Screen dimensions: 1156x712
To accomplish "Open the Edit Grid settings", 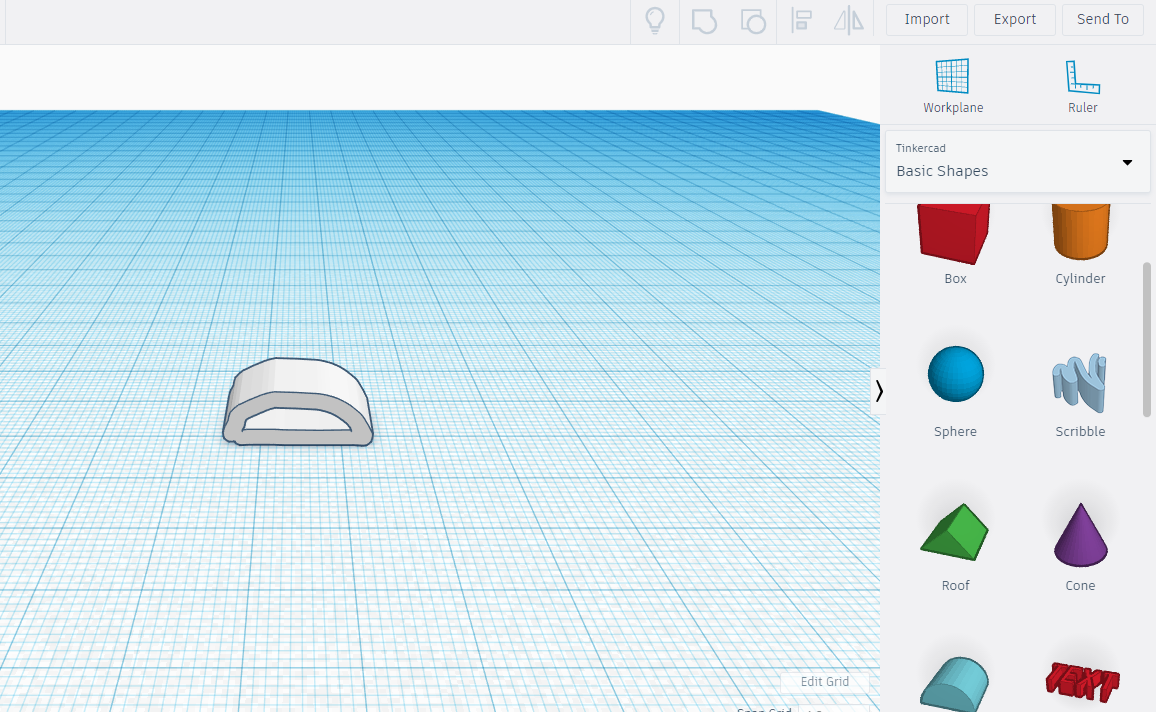I will [824, 682].
